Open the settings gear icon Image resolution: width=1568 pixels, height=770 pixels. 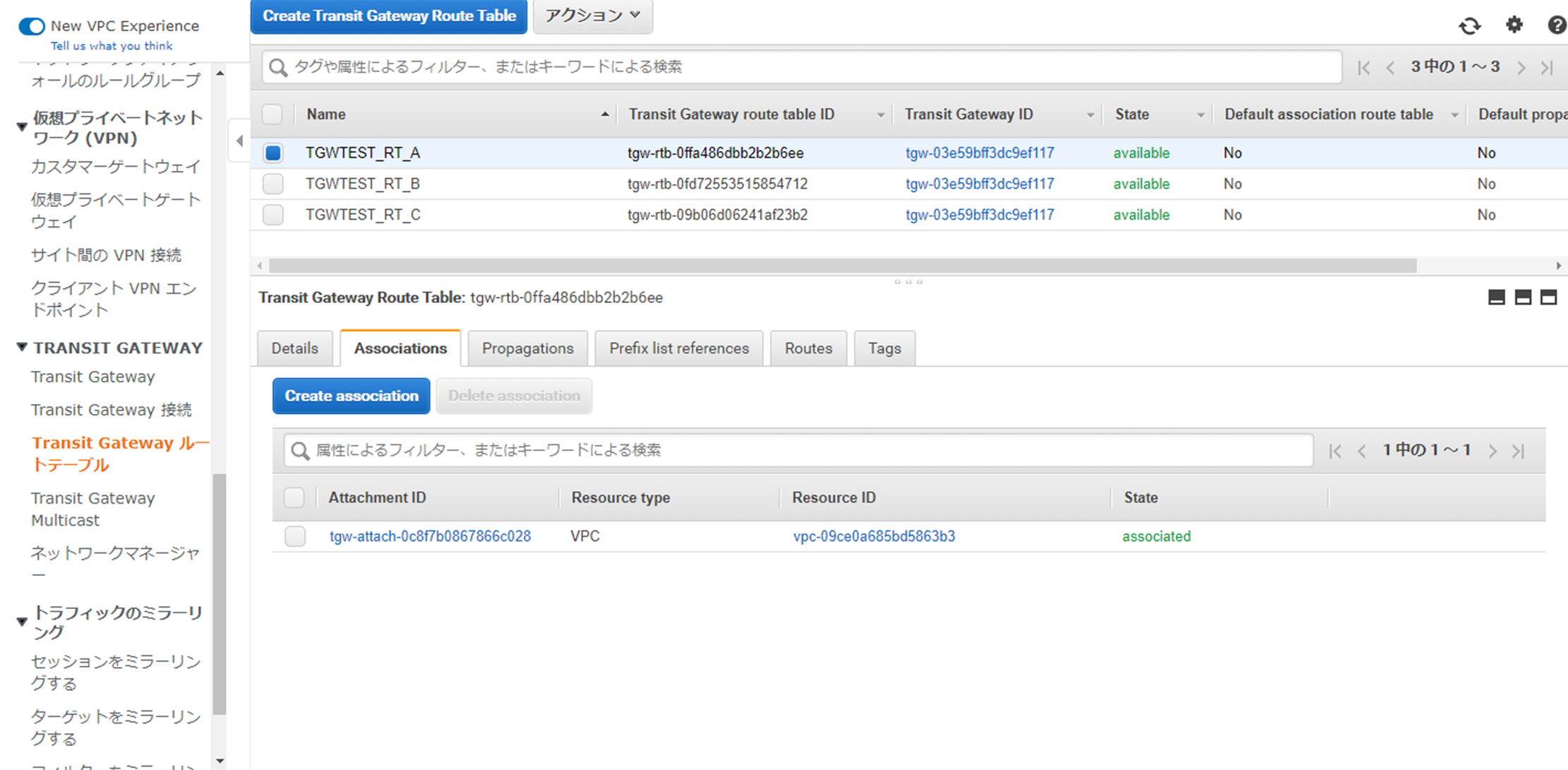(1514, 25)
